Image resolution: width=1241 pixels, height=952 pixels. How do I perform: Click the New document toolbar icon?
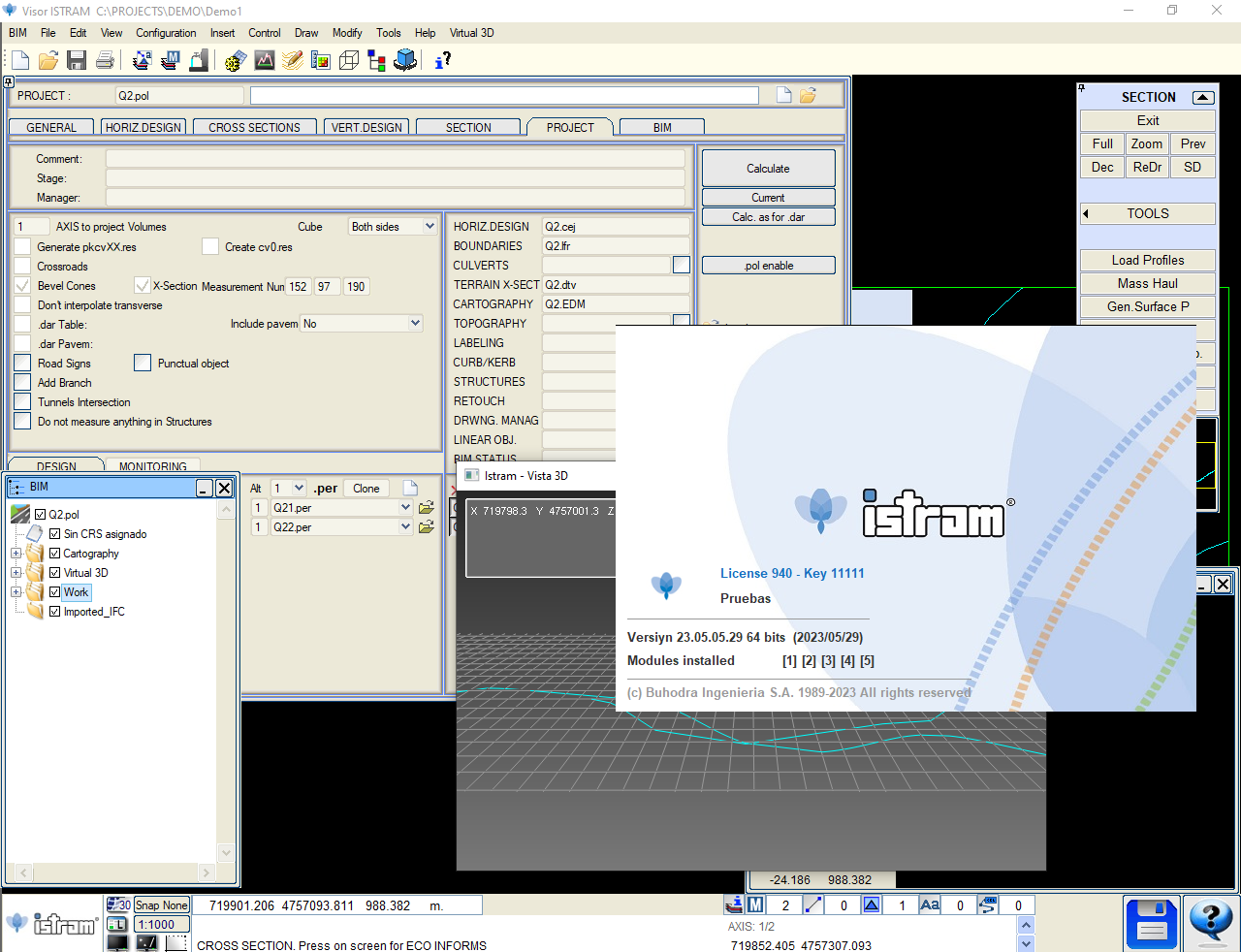click(x=19, y=60)
